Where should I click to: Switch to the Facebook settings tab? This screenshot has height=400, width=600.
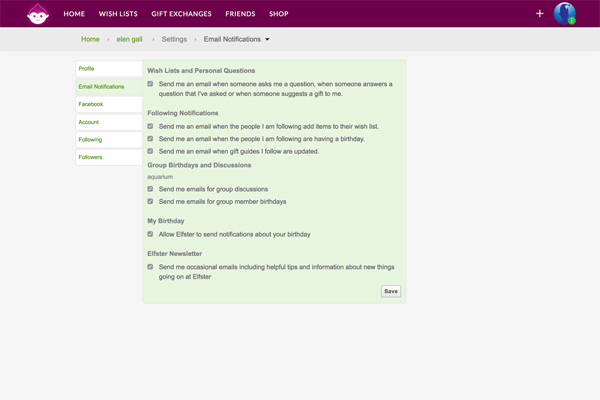point(108,104)
